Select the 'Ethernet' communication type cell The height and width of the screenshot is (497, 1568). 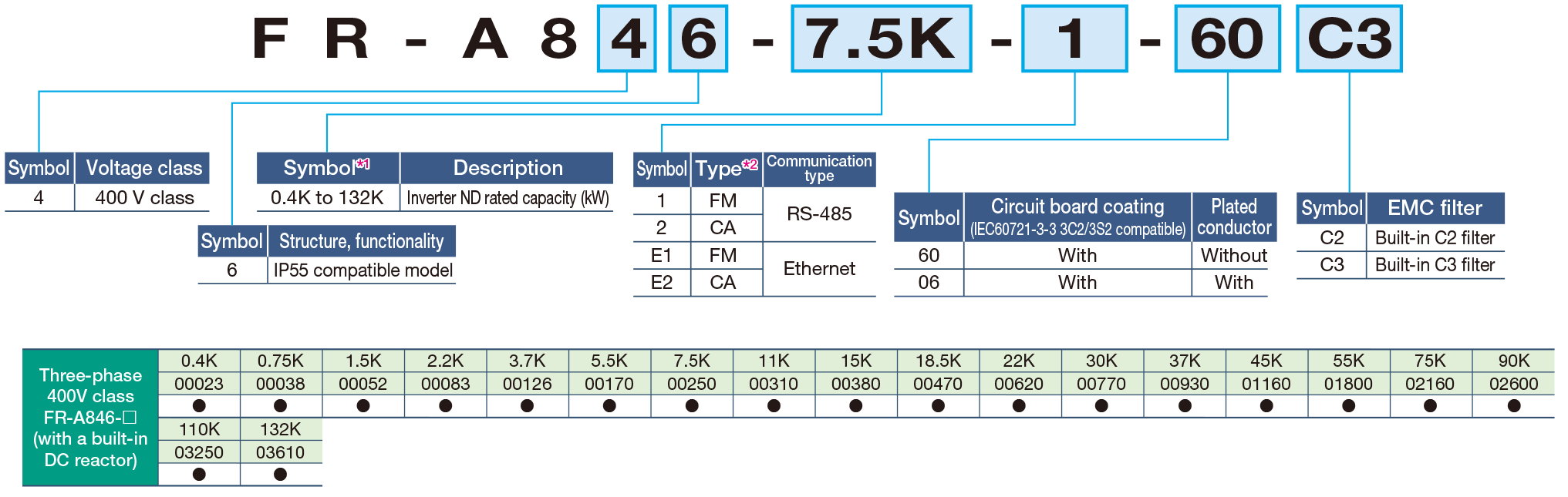point(819,269)
